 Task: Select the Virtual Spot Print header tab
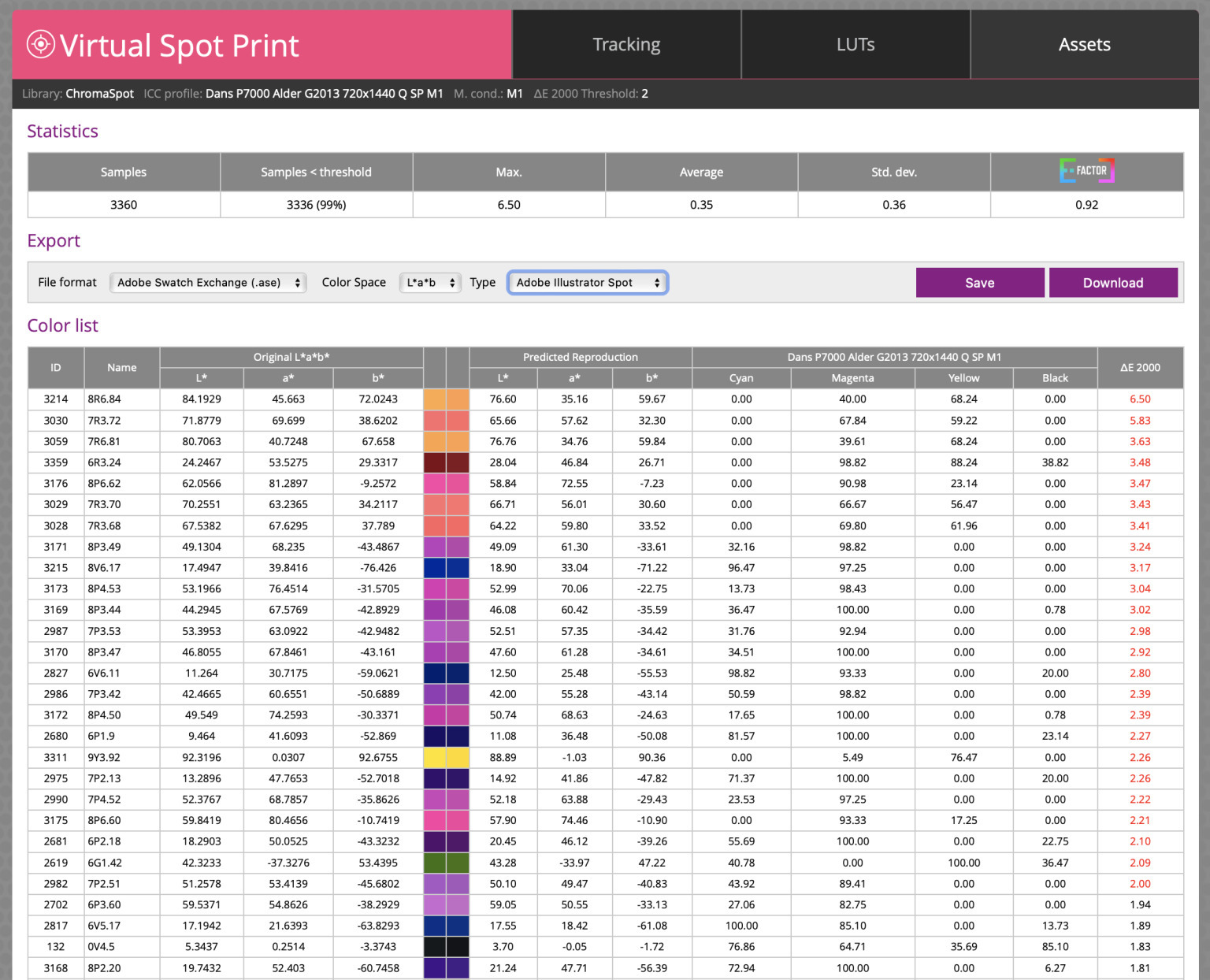(262, 44)
